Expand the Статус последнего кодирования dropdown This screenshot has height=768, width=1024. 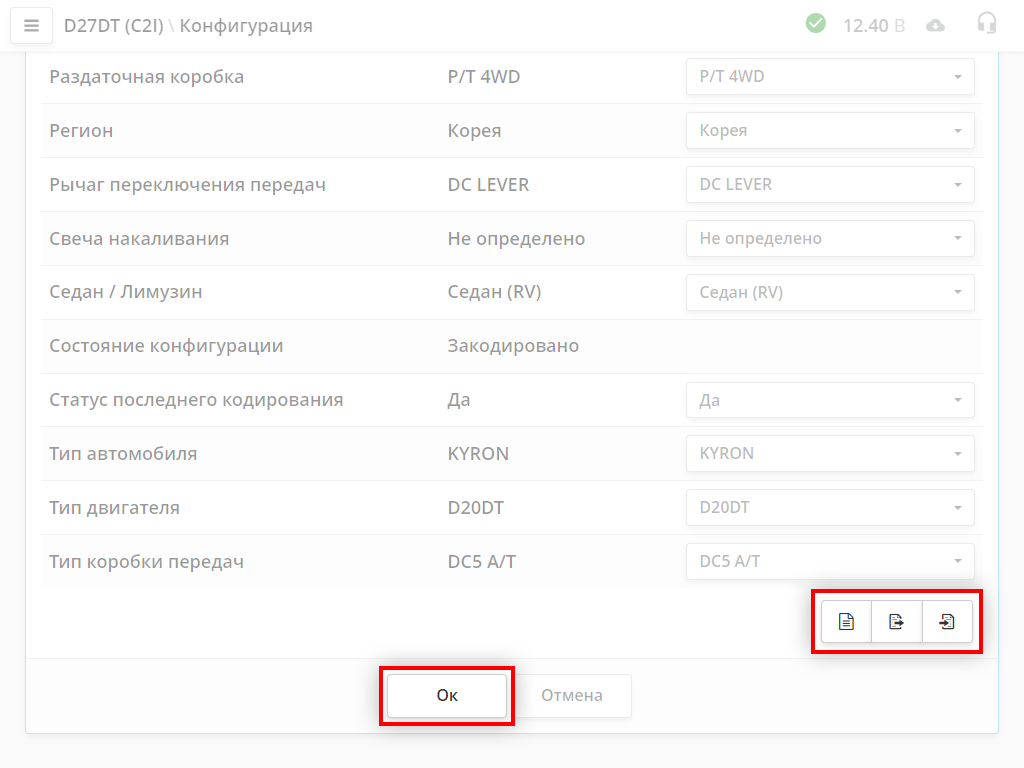tap(830, 401)
